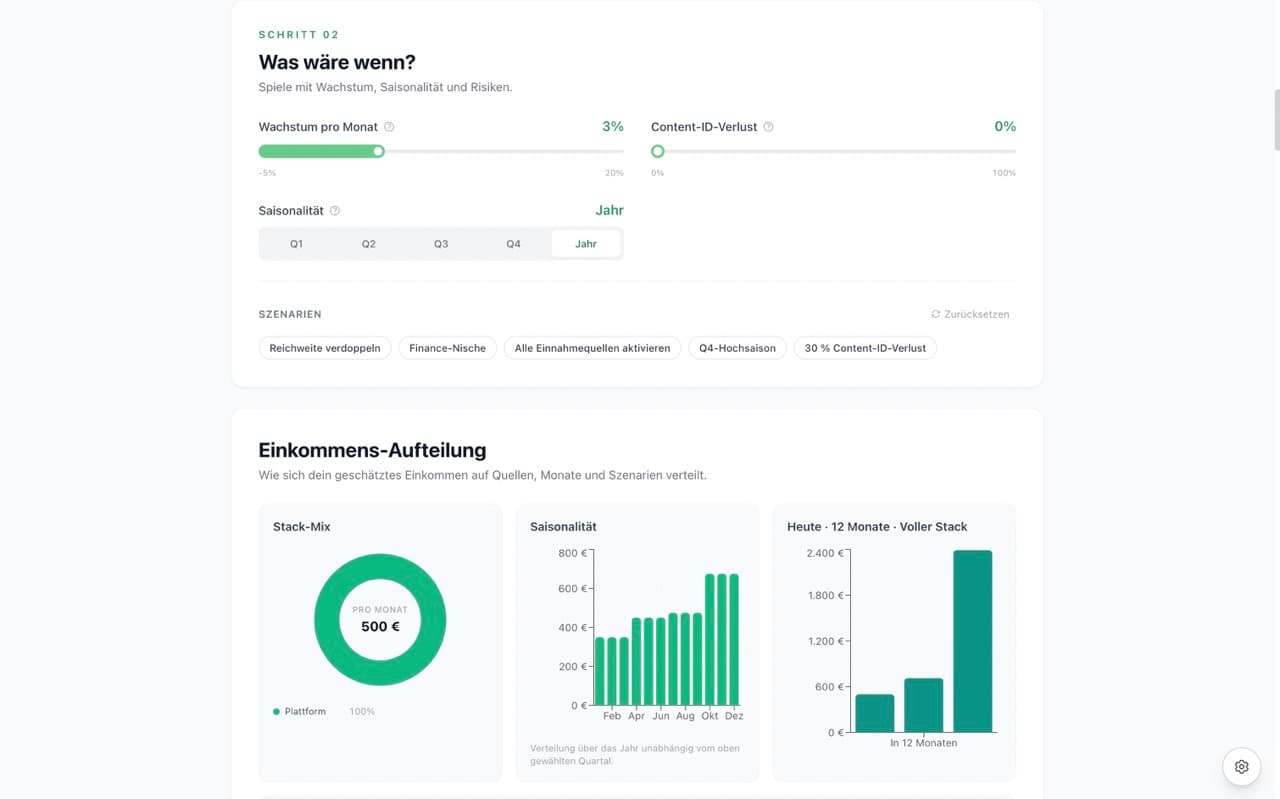Apply the Finance-Nische scenario
Screen dimensions: 1280x799
click(x=447, y=348)
